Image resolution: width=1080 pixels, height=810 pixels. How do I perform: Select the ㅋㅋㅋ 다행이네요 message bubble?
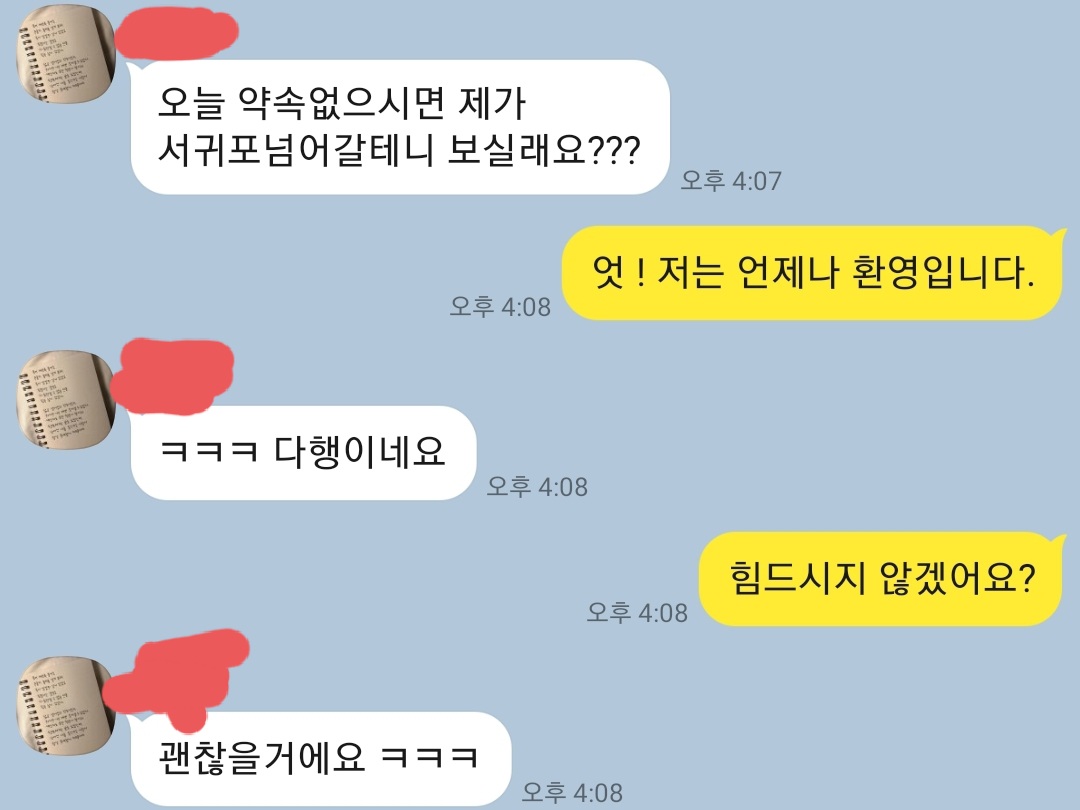coord(303,453)
